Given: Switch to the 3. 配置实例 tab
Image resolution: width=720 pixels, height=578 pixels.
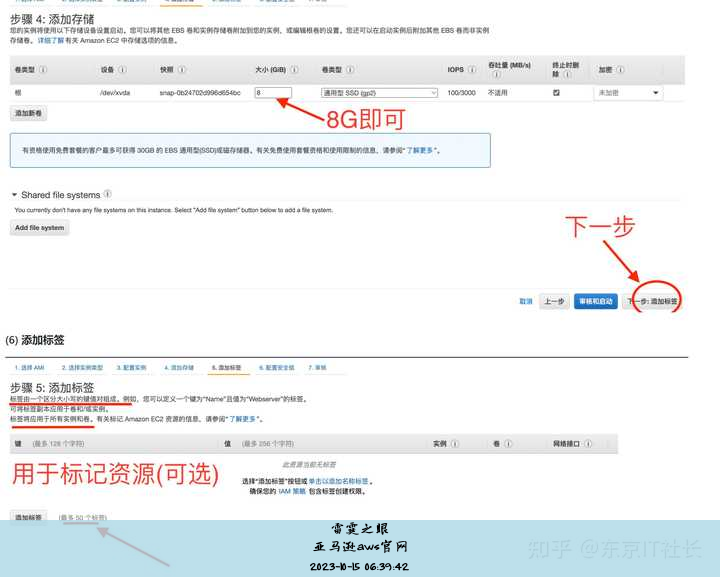Looking at the screenshot, I should (x=131, y=368).
